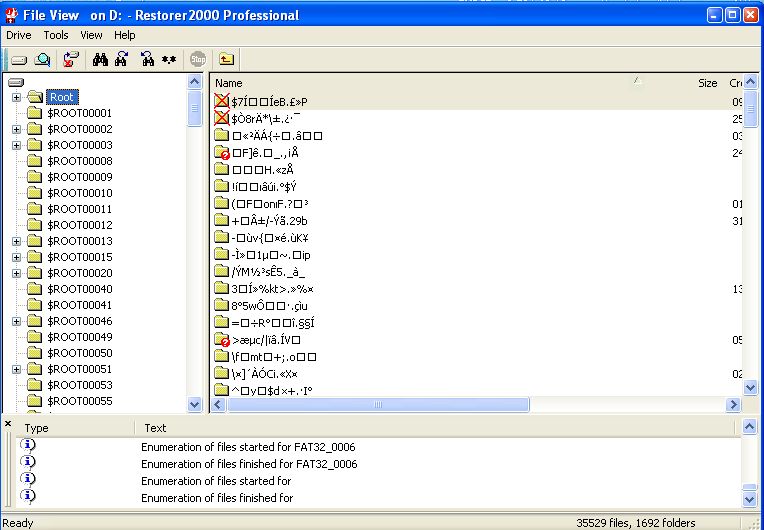Expand the $ROOT00051 tree node

pyautogui.click(x=17, y=369)
